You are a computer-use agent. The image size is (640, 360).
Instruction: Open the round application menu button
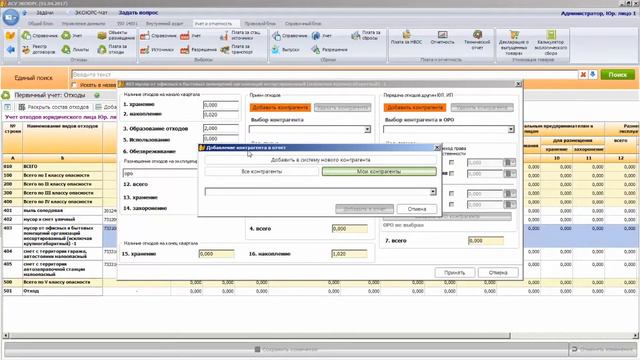(11, 18)
